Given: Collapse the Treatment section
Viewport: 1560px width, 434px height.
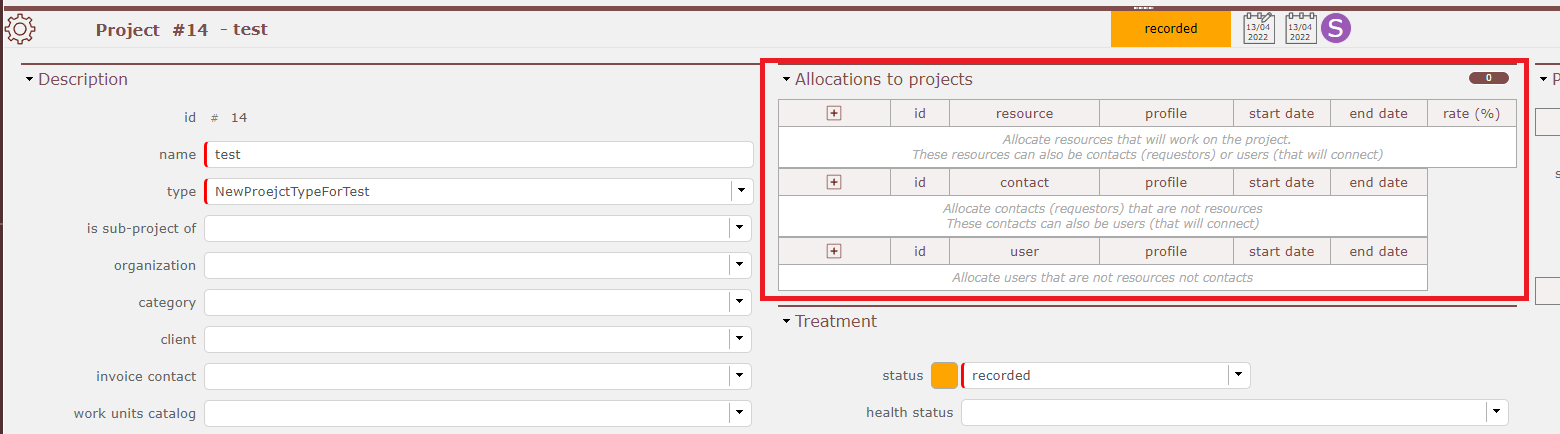Looking at the screenshot, I should pos(787,322).
